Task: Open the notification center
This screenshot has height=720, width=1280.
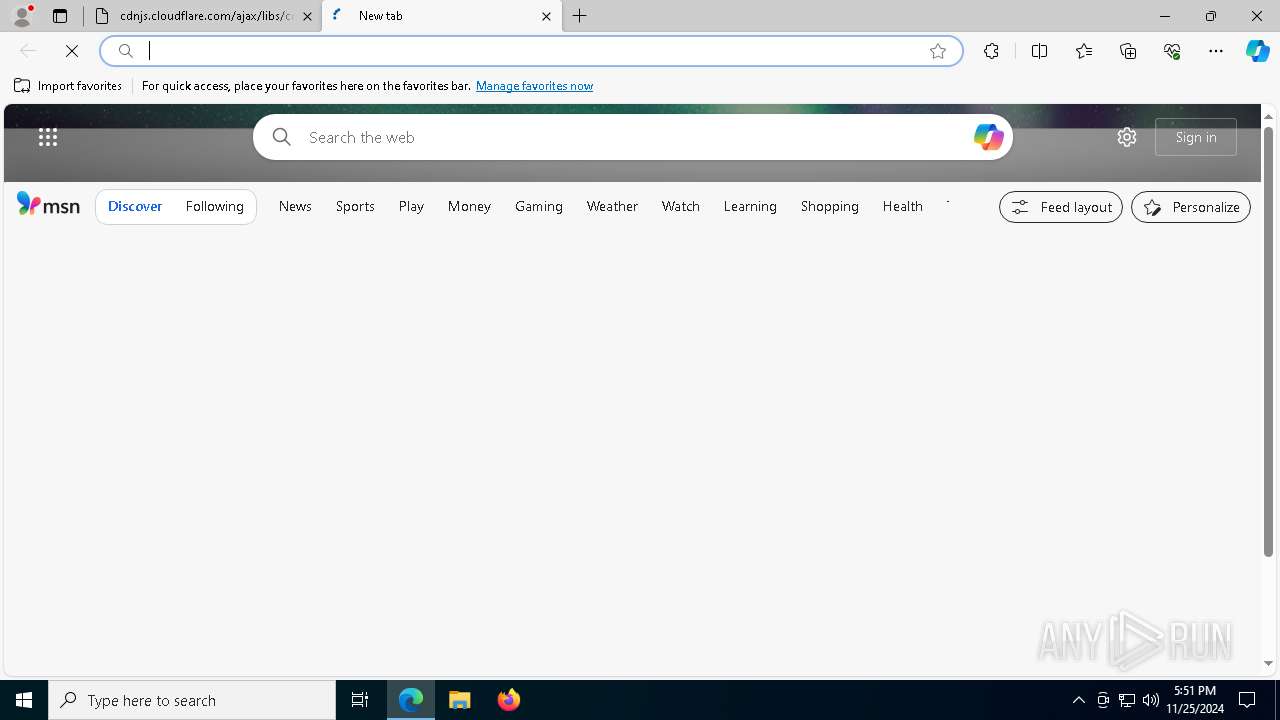Action: 1247,700
